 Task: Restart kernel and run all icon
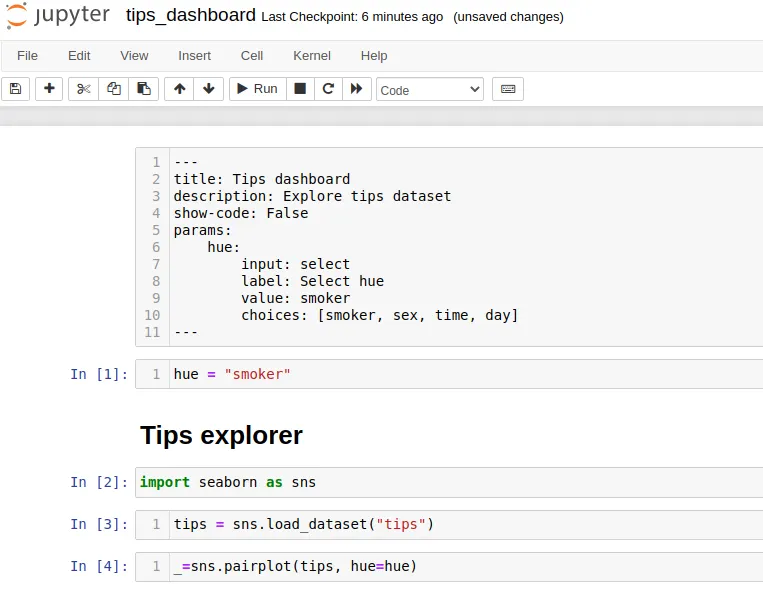point(356,89)
